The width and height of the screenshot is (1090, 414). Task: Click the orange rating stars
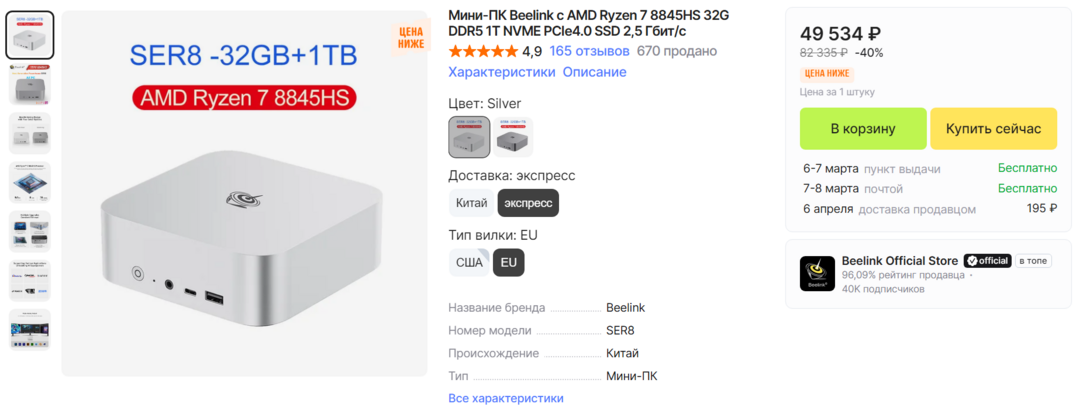point(483,51)
